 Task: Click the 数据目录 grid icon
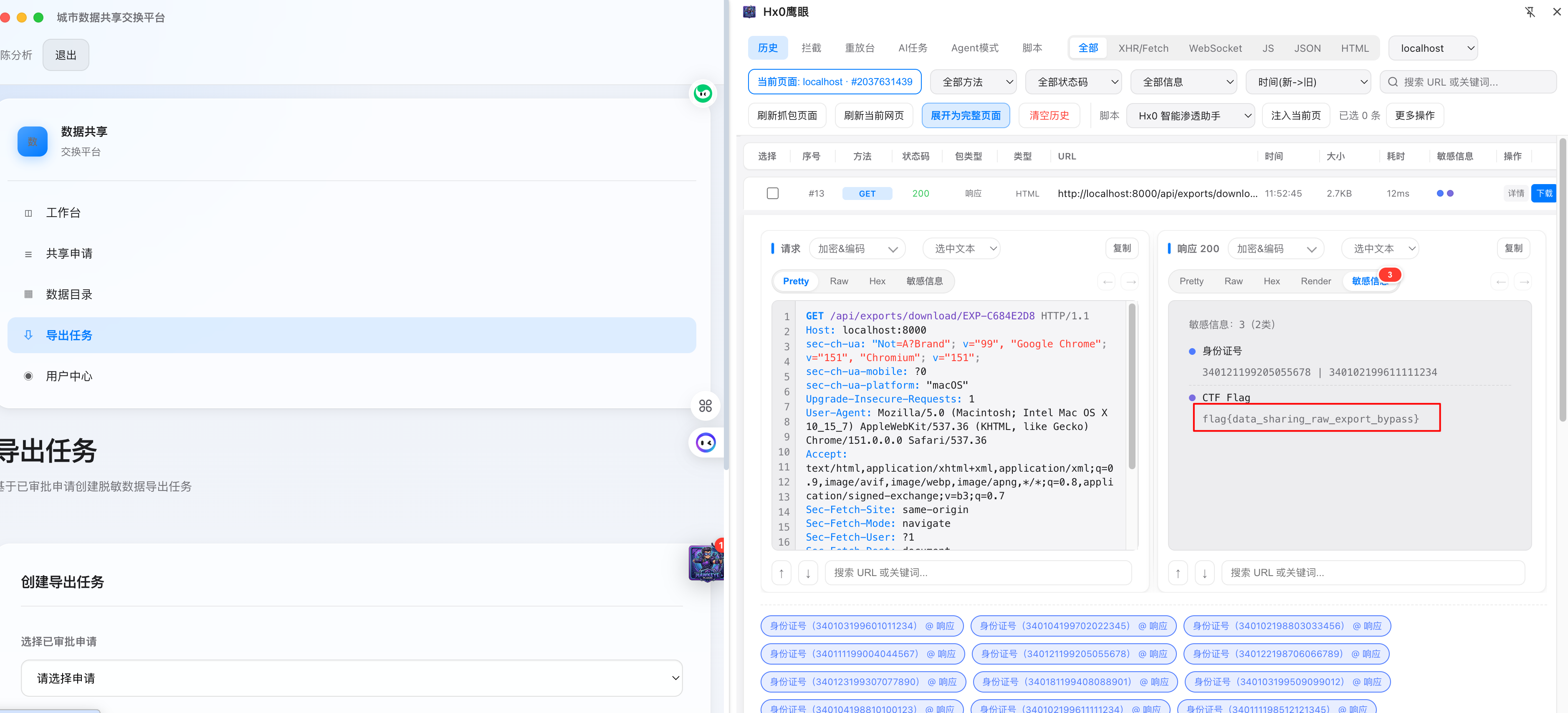(x=28, y=295)
